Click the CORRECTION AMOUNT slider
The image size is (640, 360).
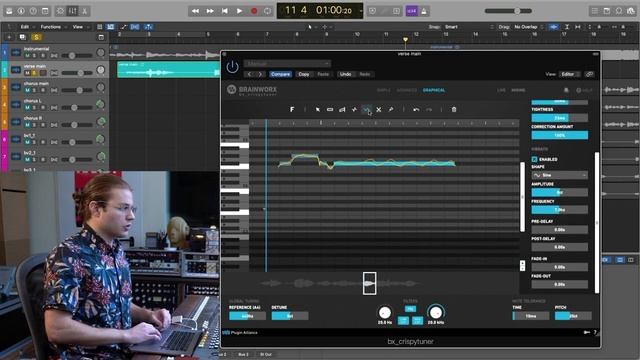tap(560, 135)
